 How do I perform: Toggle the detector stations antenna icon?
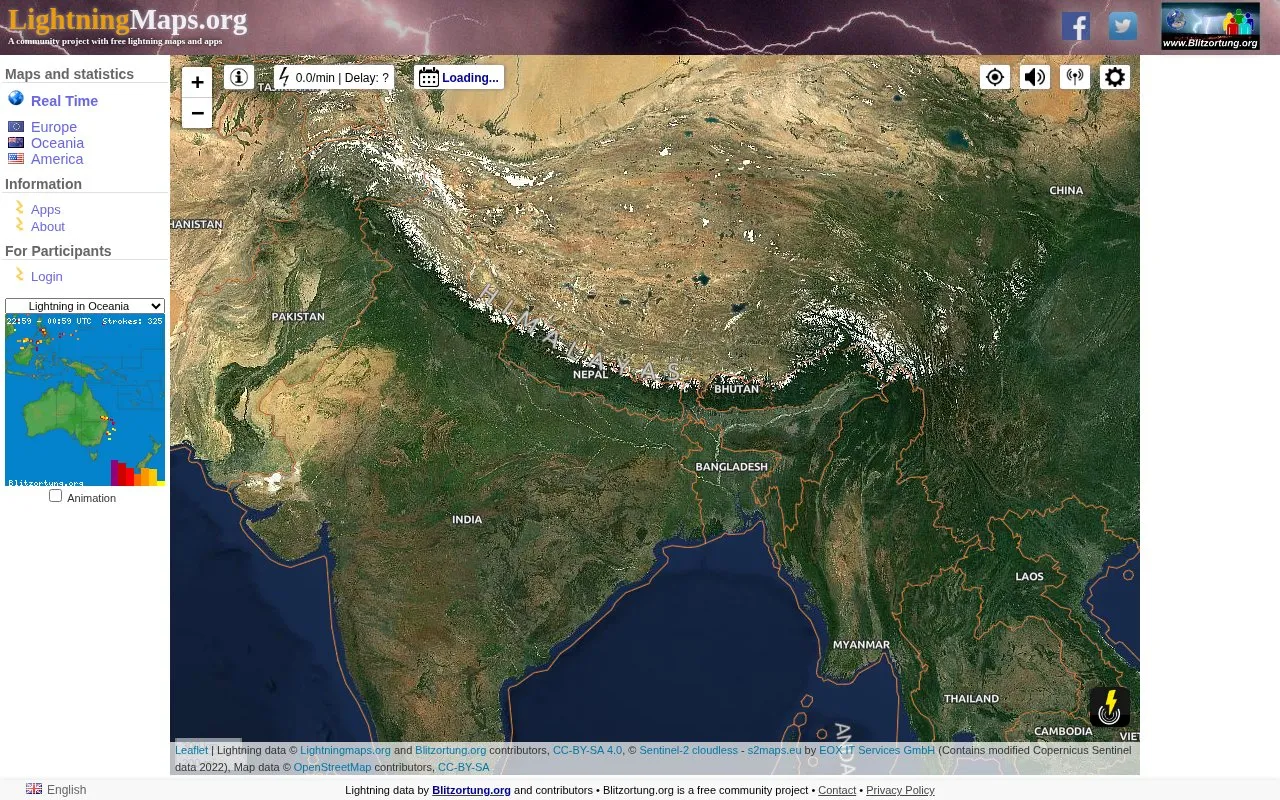[x=1075, y=77]
